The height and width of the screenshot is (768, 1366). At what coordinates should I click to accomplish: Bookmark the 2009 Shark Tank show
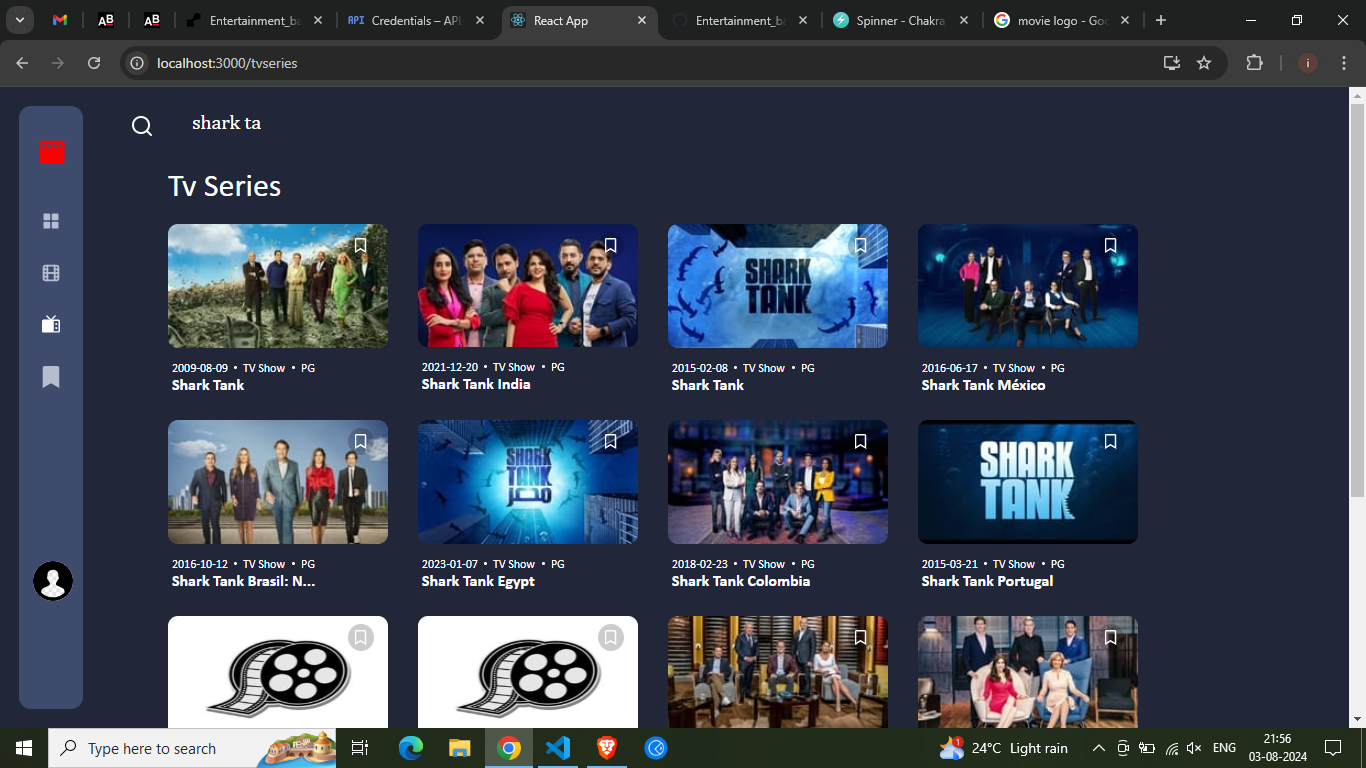tap(361, 245)
